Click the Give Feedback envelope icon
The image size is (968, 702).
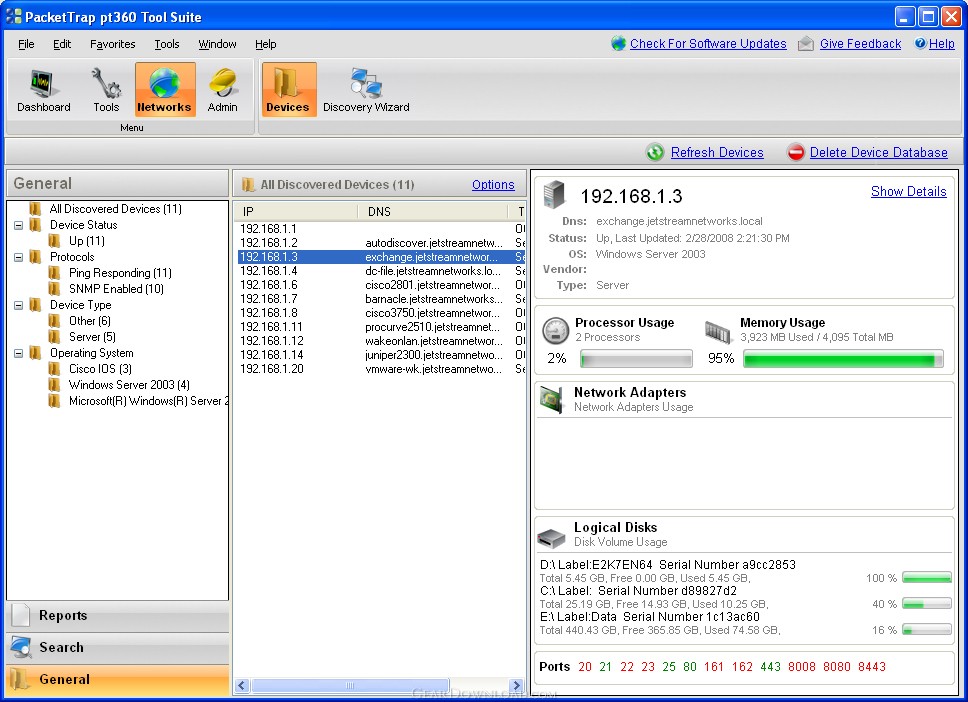click(806, 44)
